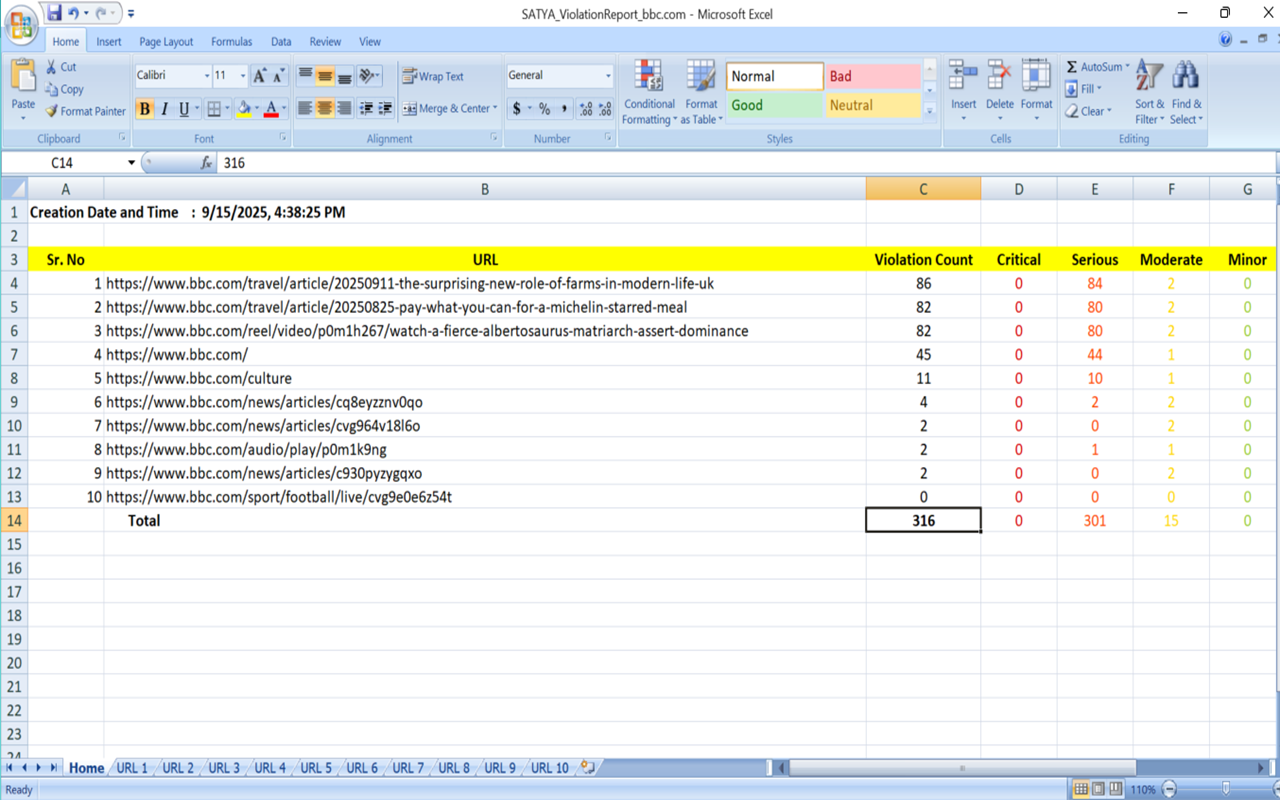1280x800 pixels.
Task: Click the horizontal scrollbar thumb
Action: [x=962, y=768]
